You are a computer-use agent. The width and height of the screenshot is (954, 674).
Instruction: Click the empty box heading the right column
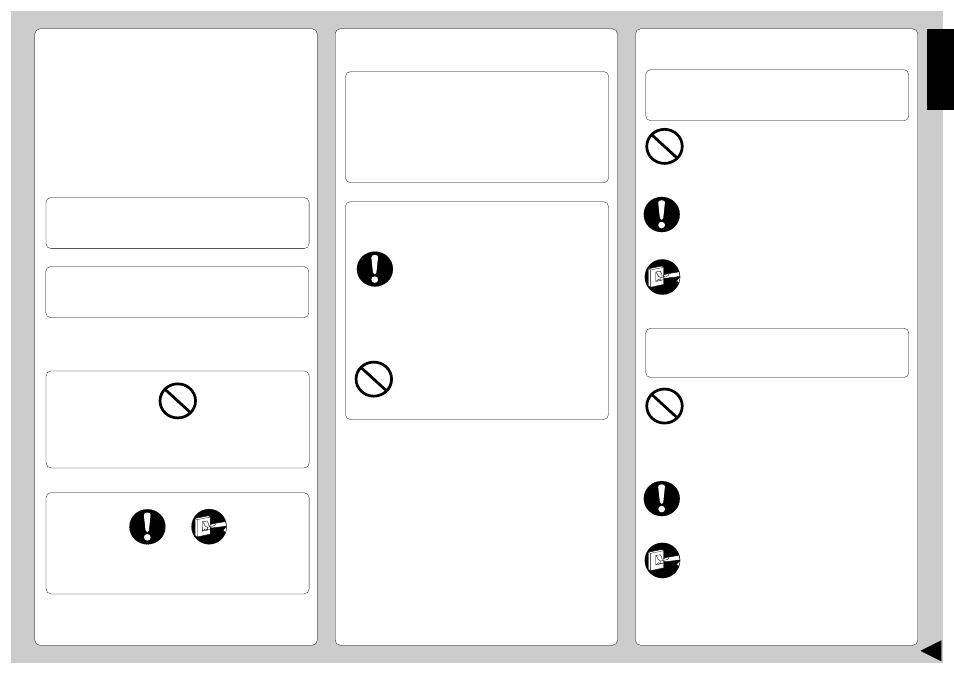coord(777,95)
